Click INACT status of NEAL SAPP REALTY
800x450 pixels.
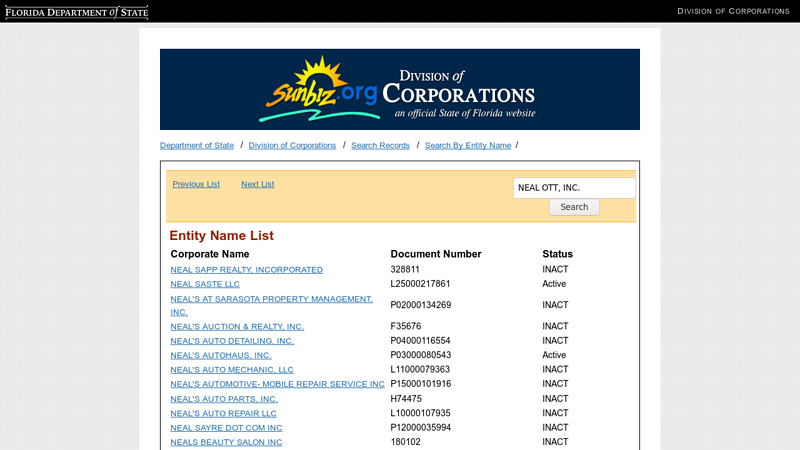(555, 269)
